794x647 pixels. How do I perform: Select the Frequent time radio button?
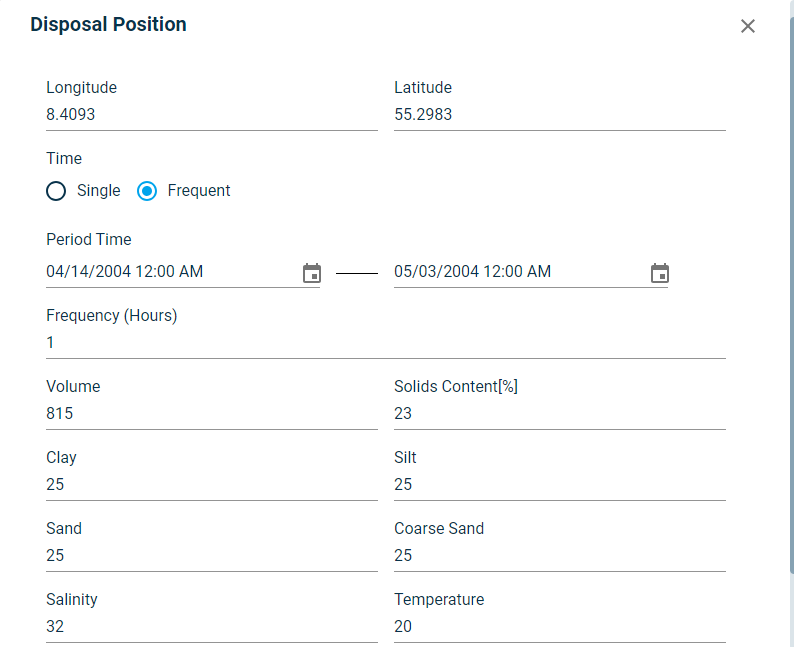click(x=147, y=191)
